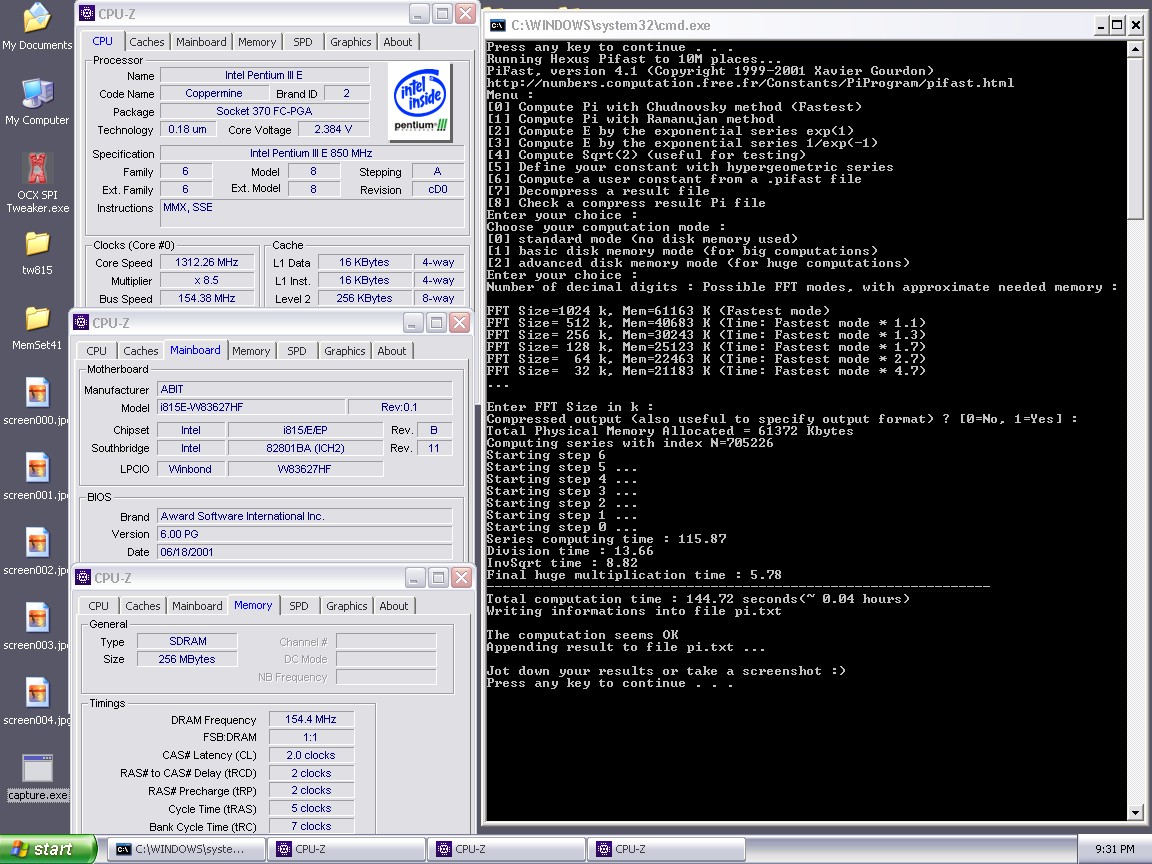Click the memory Type value SDRAM
Image resolution: width=1152 pixels, height=864 pixels.
pos(187,641)
